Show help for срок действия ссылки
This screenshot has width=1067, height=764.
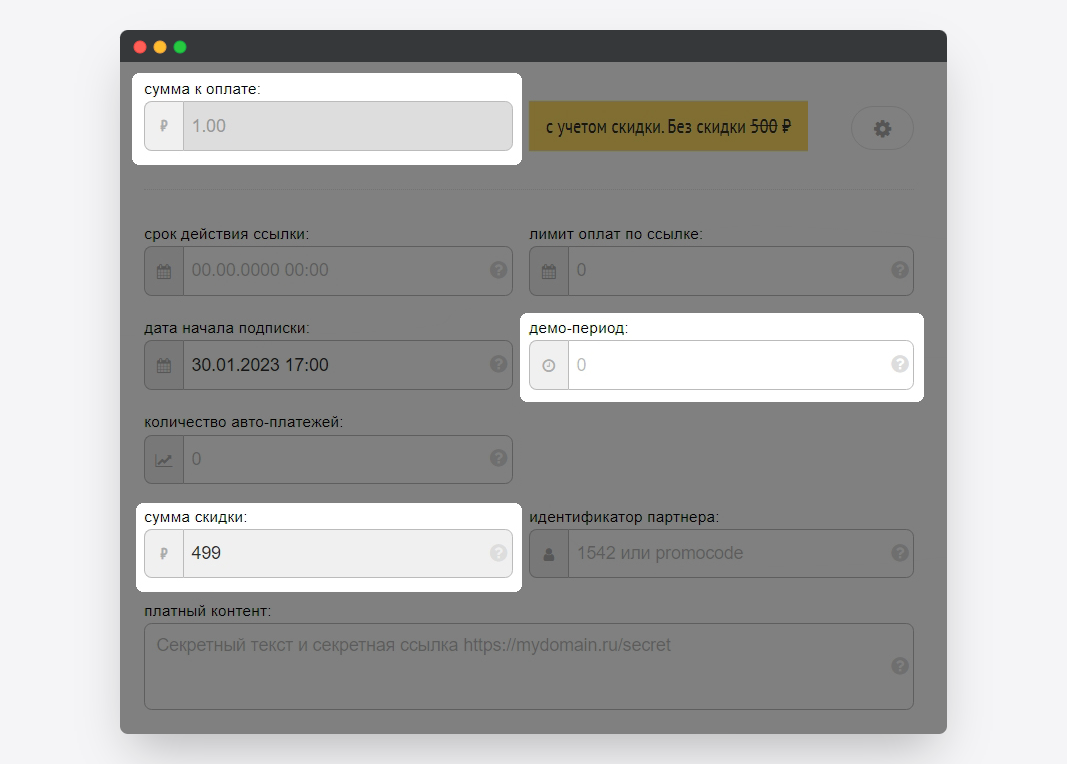coord(498,270)
